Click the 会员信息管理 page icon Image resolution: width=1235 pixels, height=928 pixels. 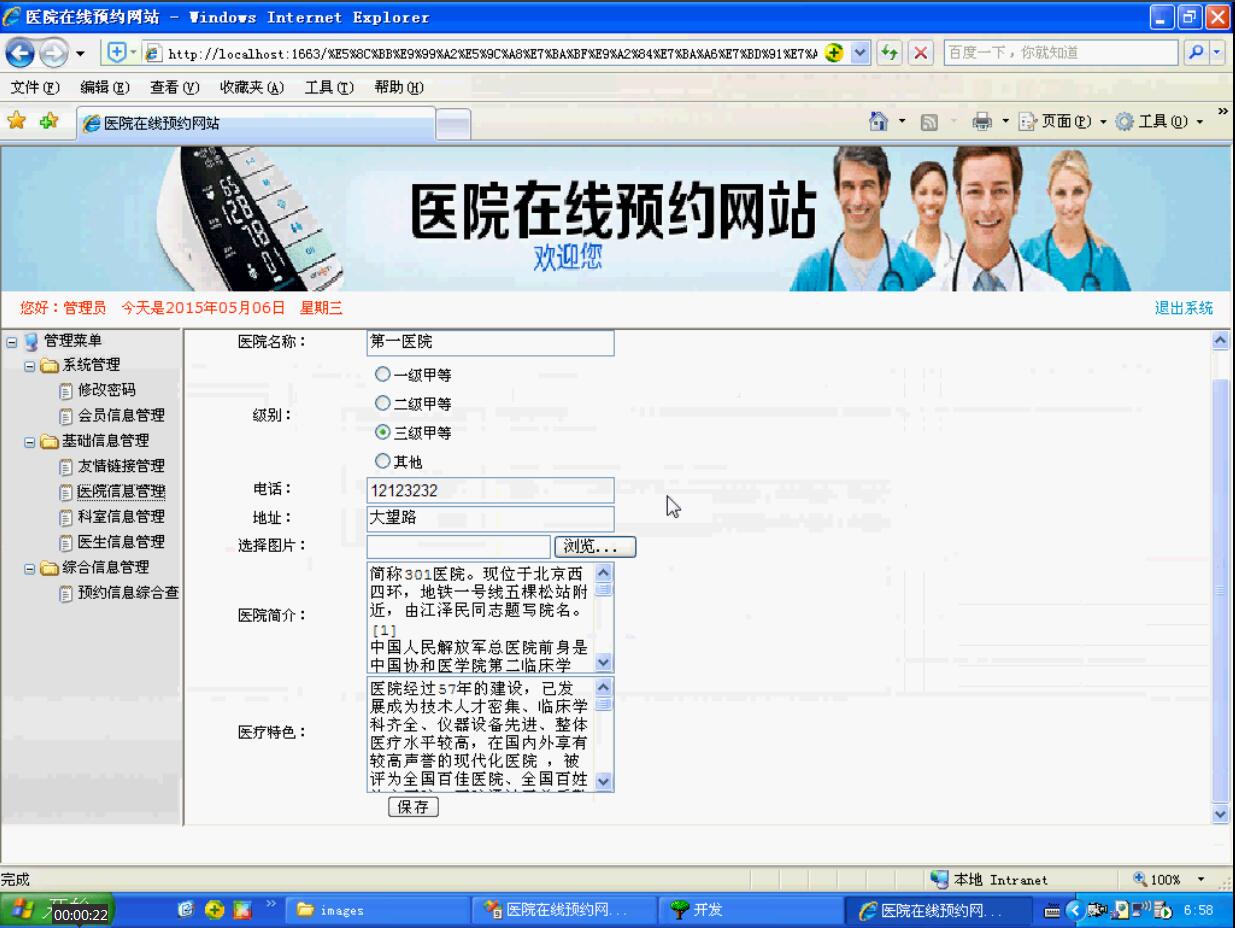coord(66,416)
